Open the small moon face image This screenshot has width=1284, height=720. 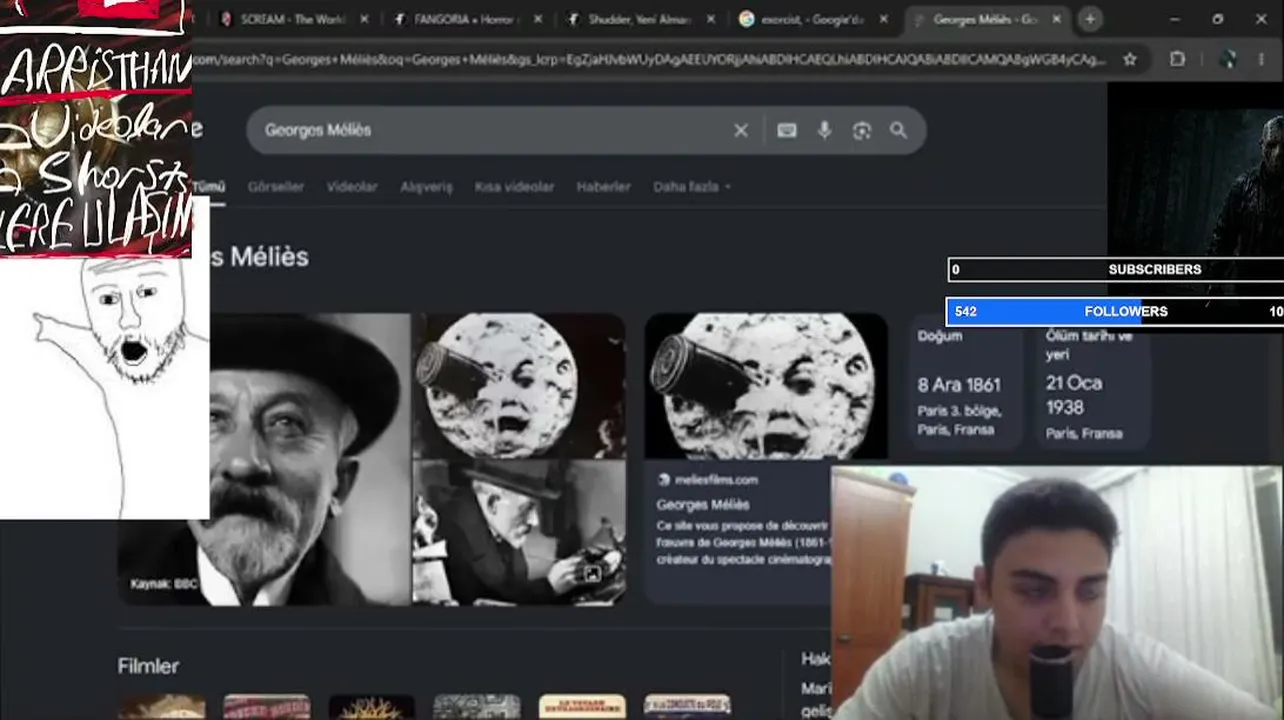point(519,385)
